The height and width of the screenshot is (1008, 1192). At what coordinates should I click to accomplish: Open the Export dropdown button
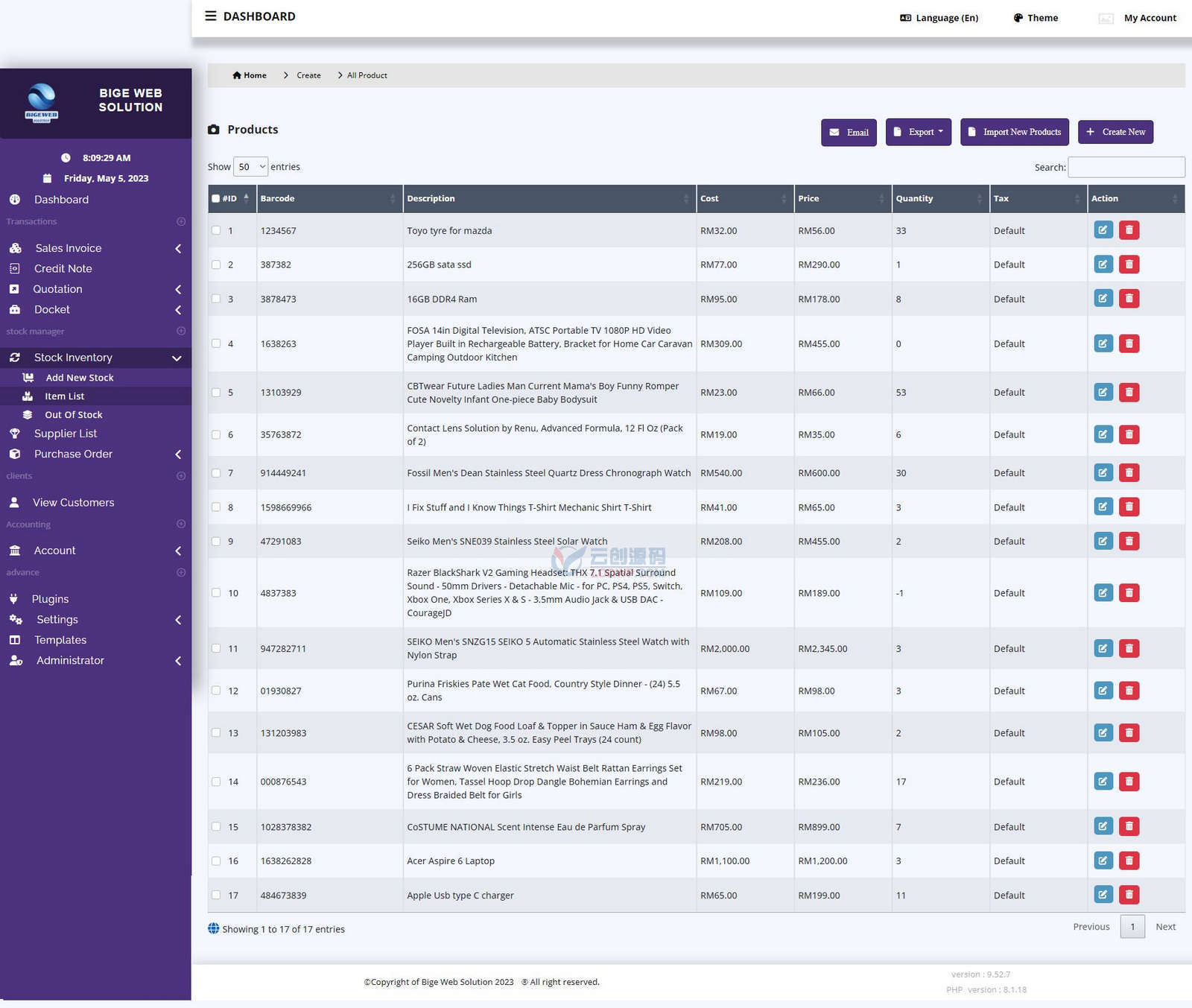tap(919, 132)
